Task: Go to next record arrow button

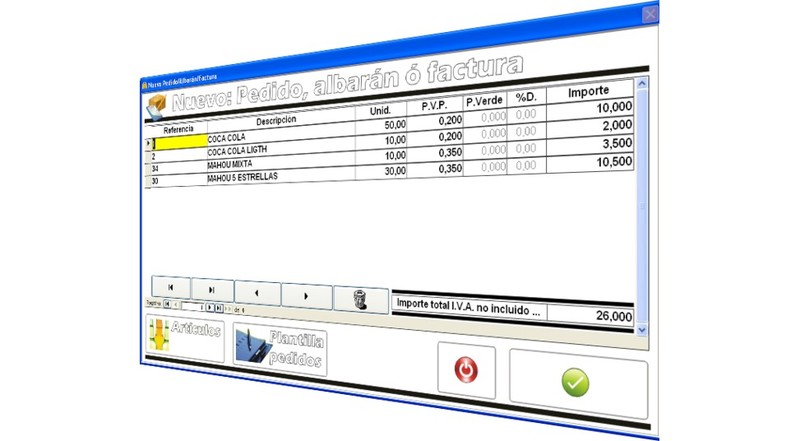Action: point(305,295)
